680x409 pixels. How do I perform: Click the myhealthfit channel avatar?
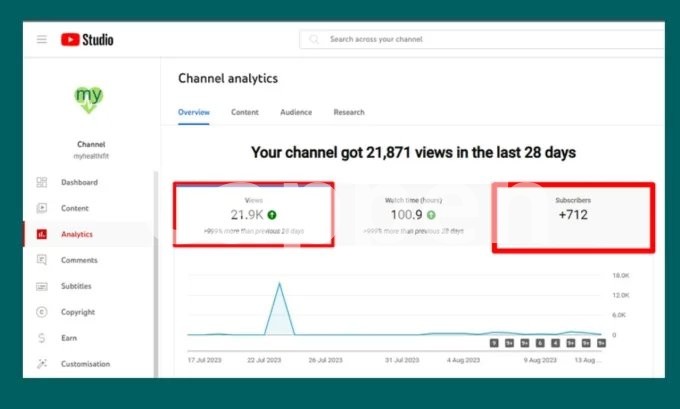[90, 99]
